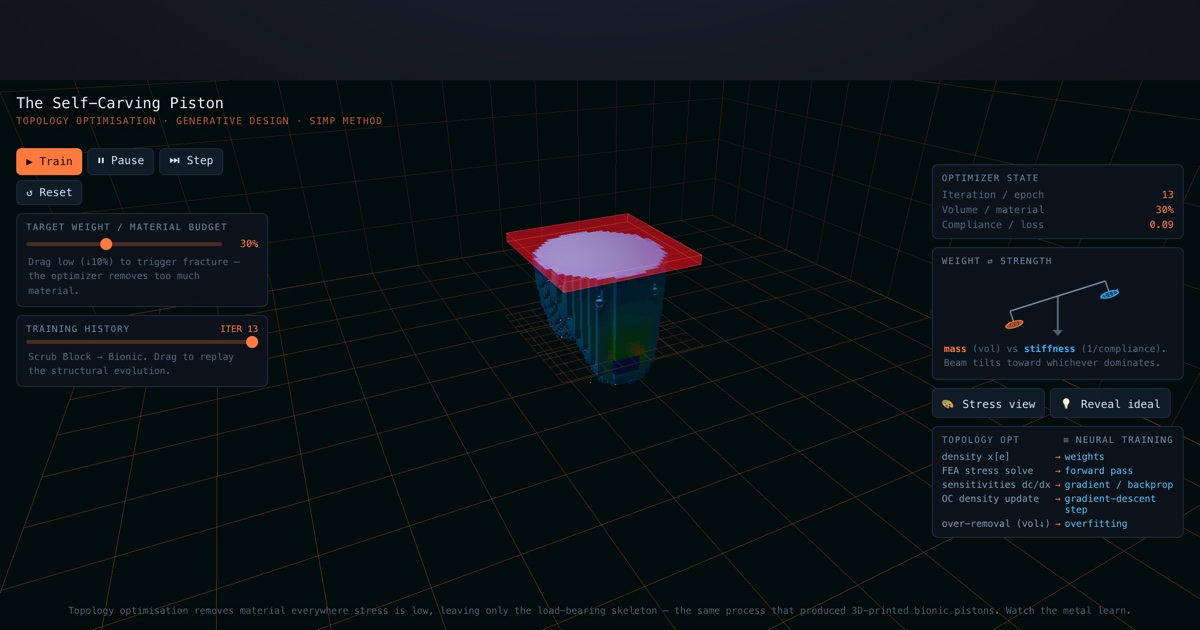Click the Iteration / epoch value 13
The image size is (1200, 630).
point(1167,195)
